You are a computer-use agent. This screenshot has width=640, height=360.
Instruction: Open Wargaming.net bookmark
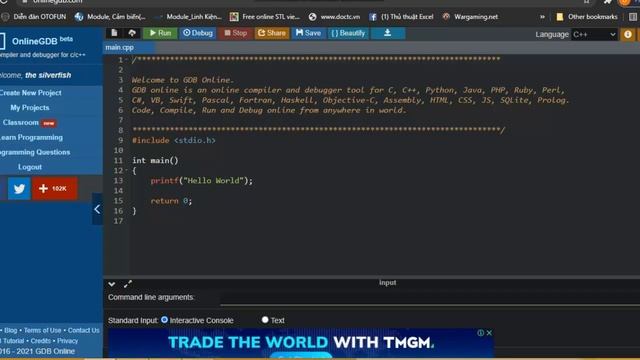click(x=470, y=17)
